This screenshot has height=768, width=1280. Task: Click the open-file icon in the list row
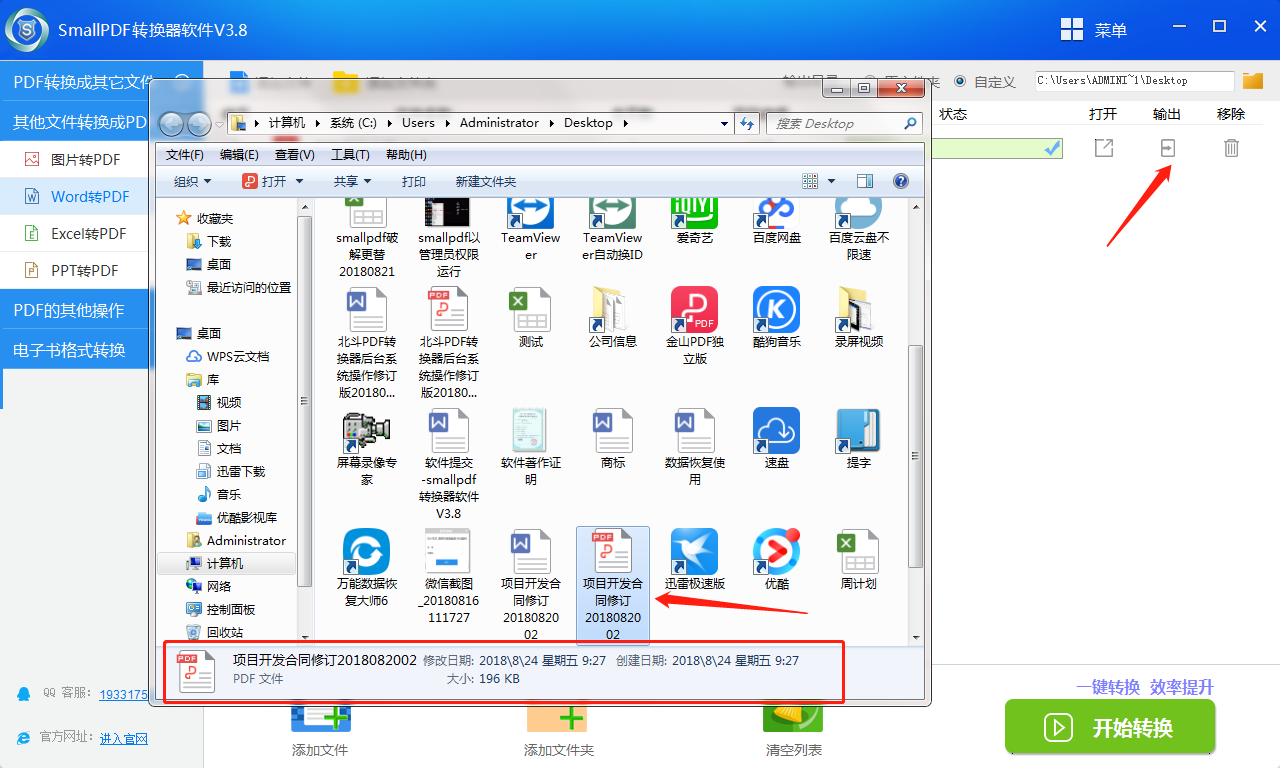tap(1103, 148)
